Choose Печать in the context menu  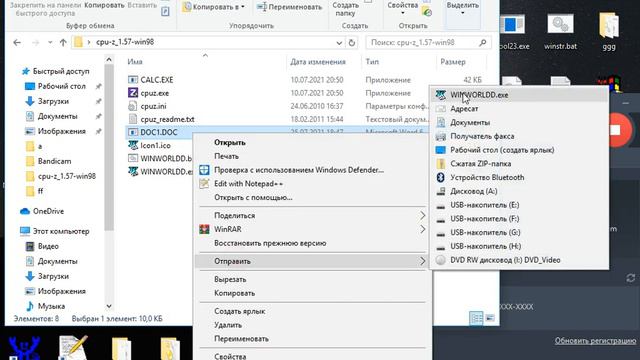click(226, 156)
